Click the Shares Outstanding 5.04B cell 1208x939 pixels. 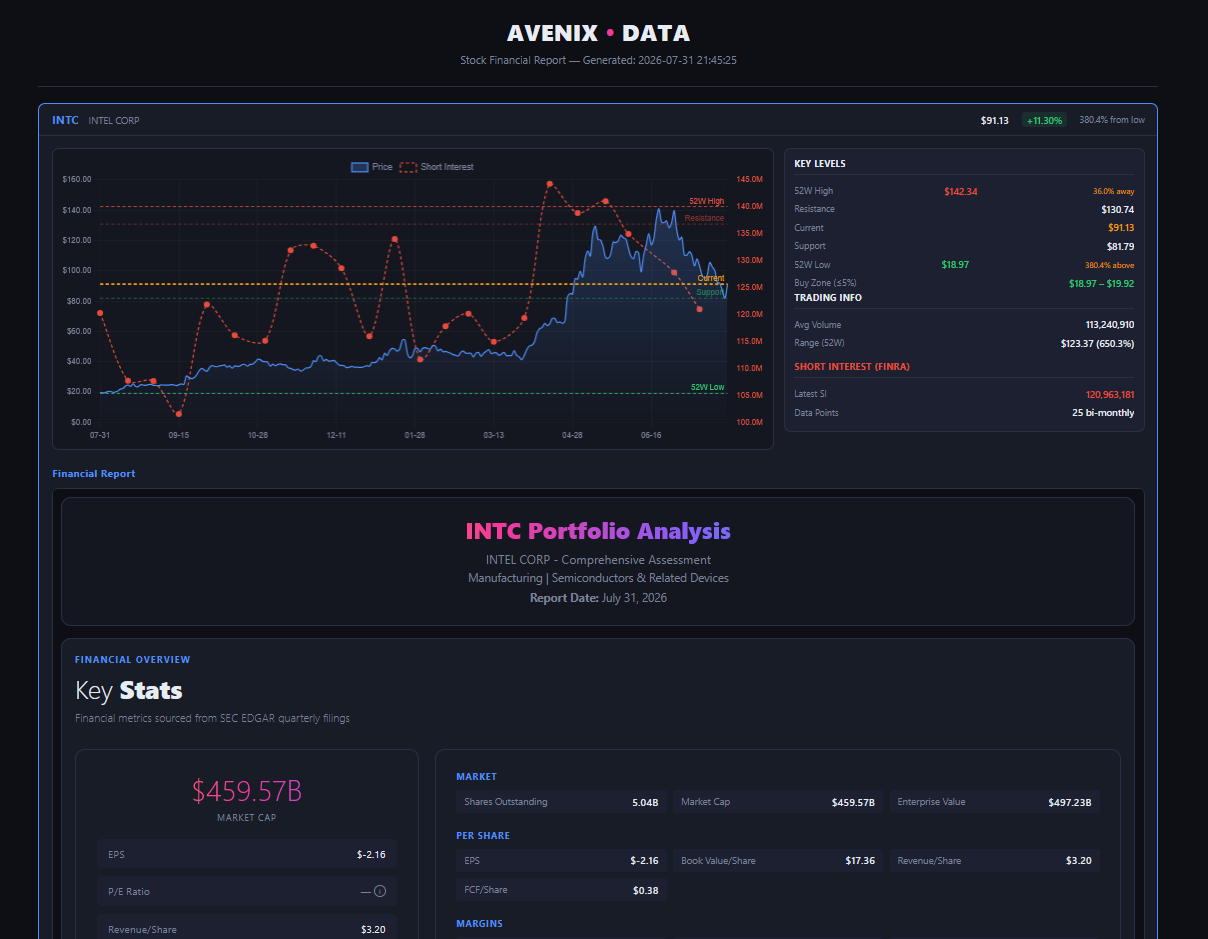[x=561, y=802]
